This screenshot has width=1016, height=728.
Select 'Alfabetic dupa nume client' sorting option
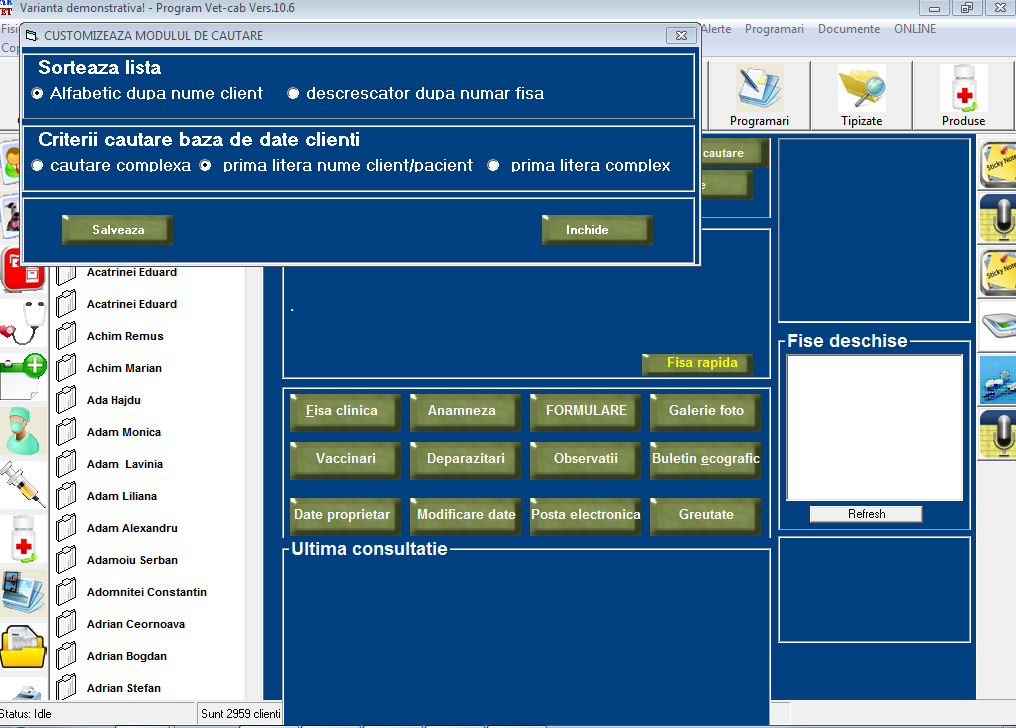38,94
